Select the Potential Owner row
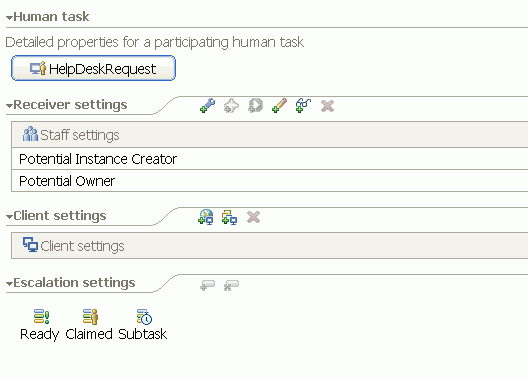The height and width of the screenshot is (379, 528). [x=269, y=181]
